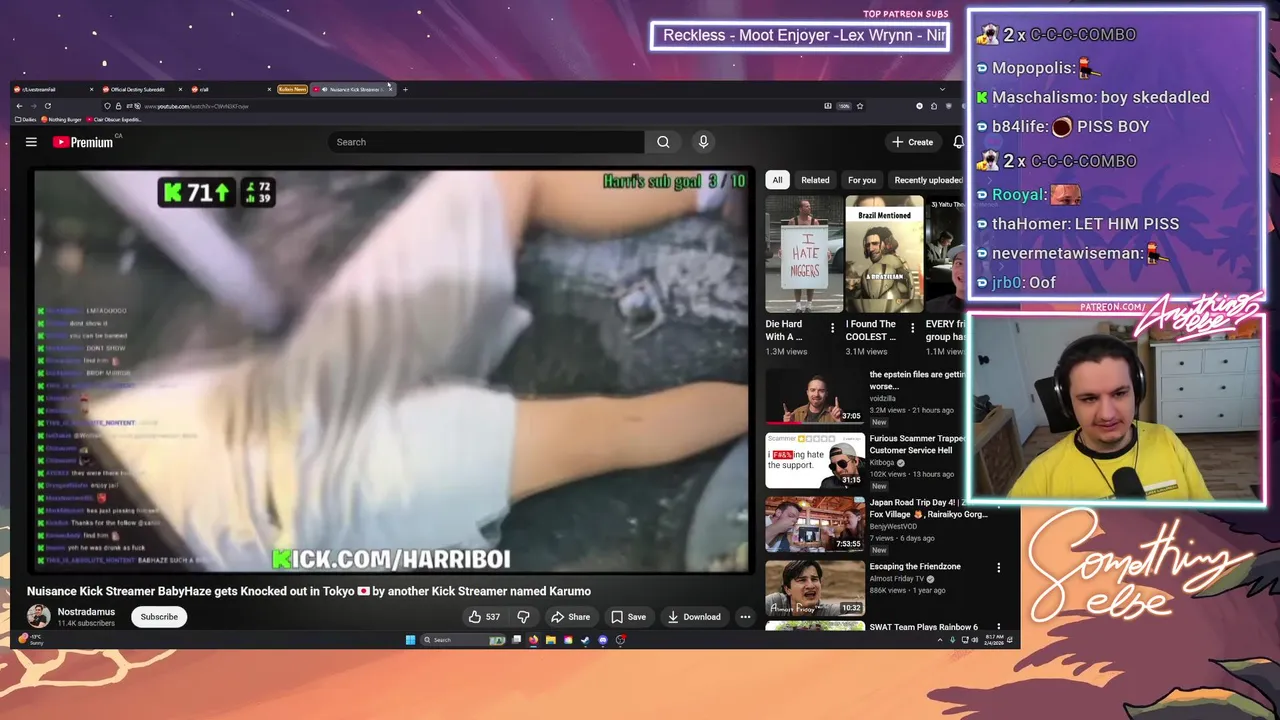Reload the page with refresh icon

coord(47,106)
